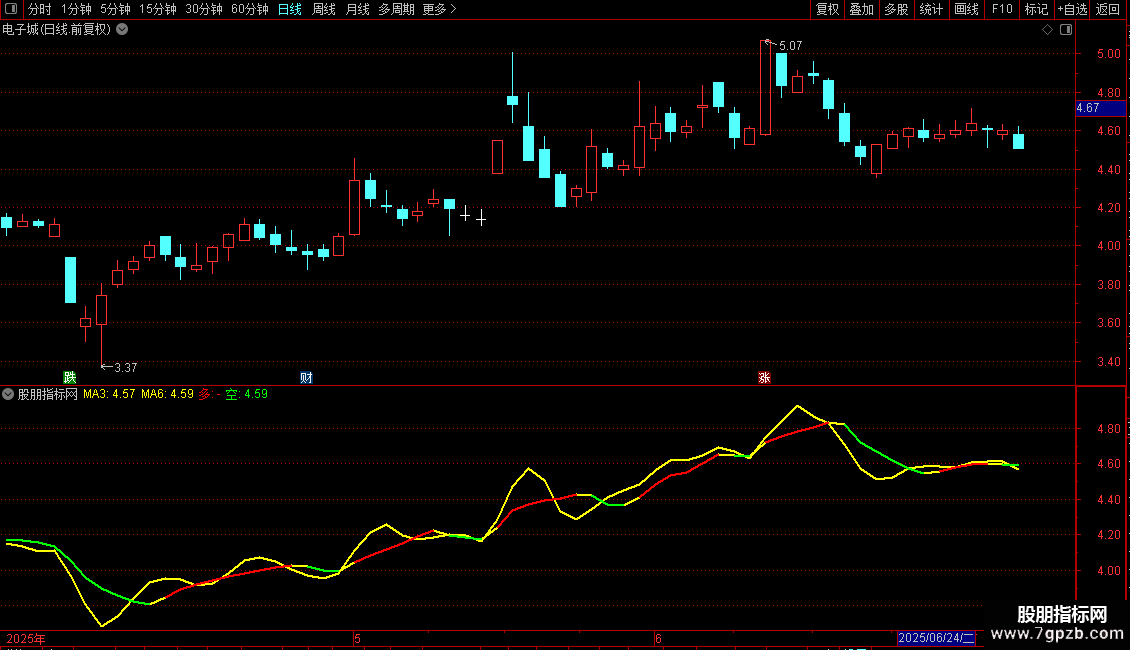This screenshot has width=1130, height=650.
Task: Open F10 company information
Action: 1002,9
